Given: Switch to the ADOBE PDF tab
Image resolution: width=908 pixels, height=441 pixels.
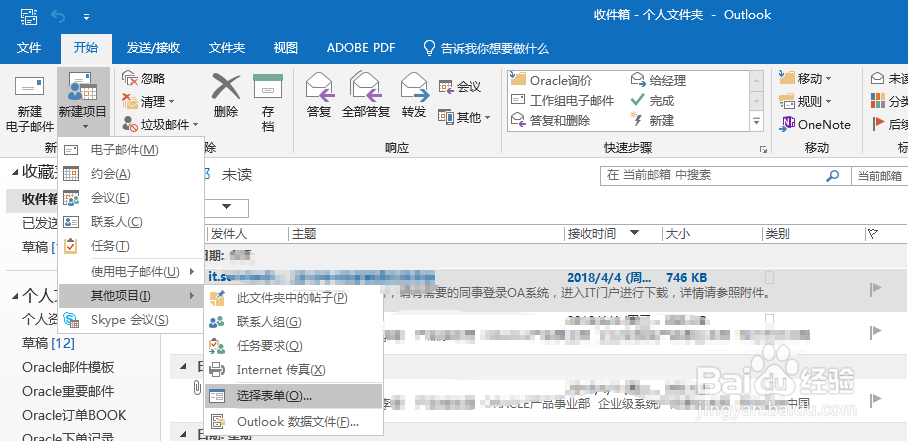Looking at the screenshot, I should pos(361,48).
